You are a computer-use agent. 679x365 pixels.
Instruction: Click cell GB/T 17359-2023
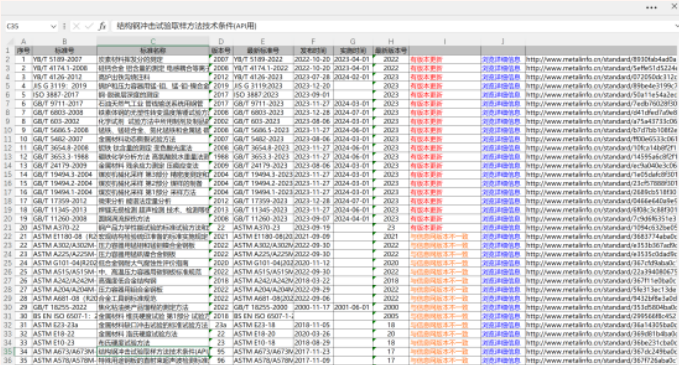(263, 201)
